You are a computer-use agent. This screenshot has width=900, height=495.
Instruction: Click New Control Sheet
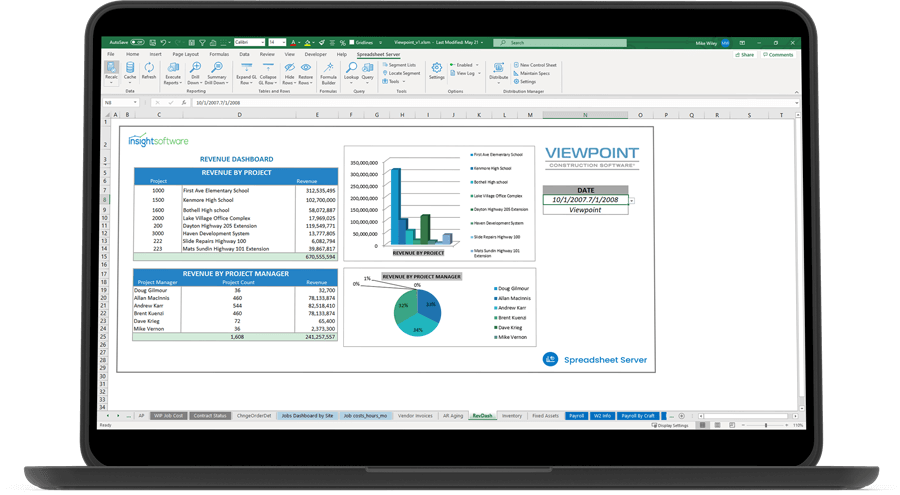[x=535, y=65]
